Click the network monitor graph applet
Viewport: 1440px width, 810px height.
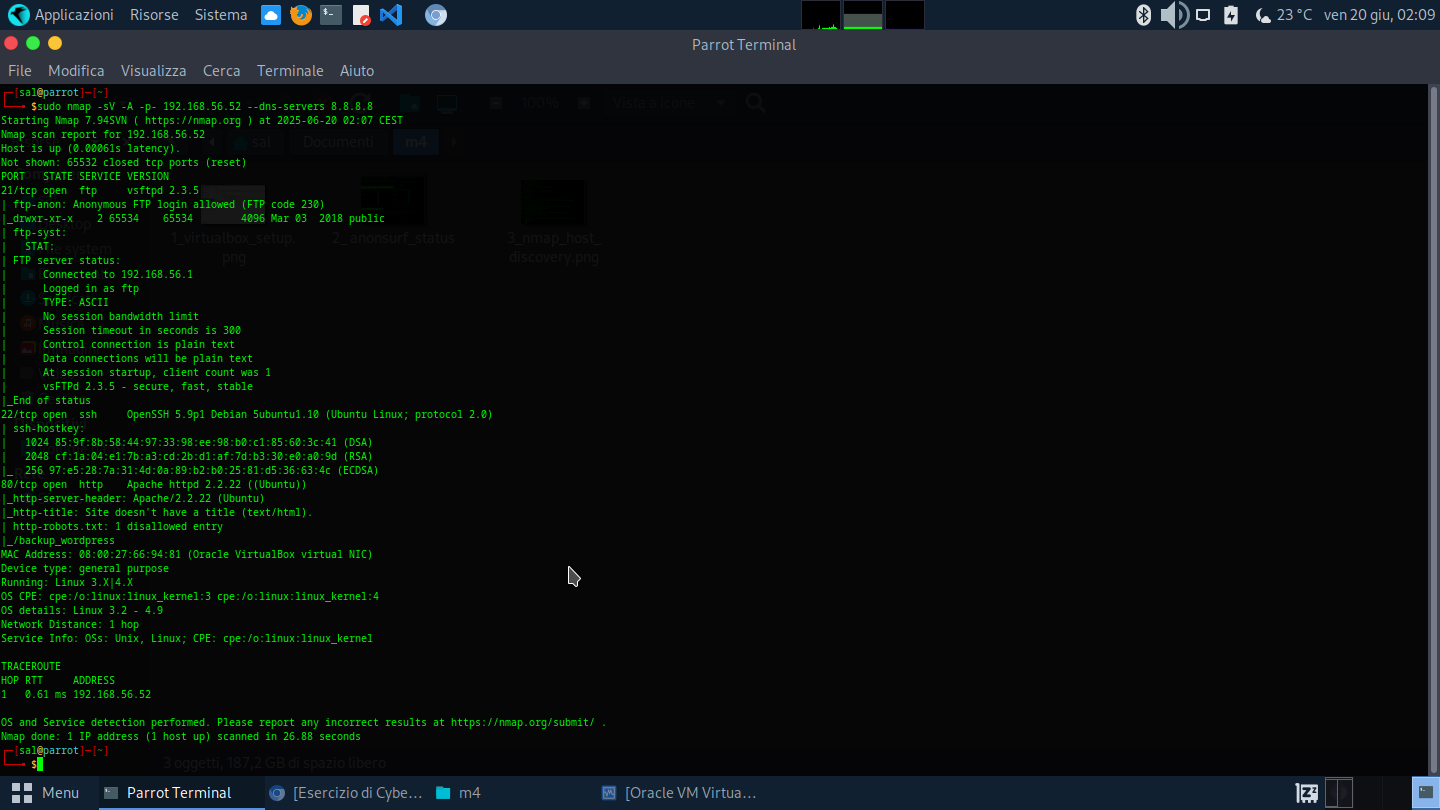click(905, 15)
